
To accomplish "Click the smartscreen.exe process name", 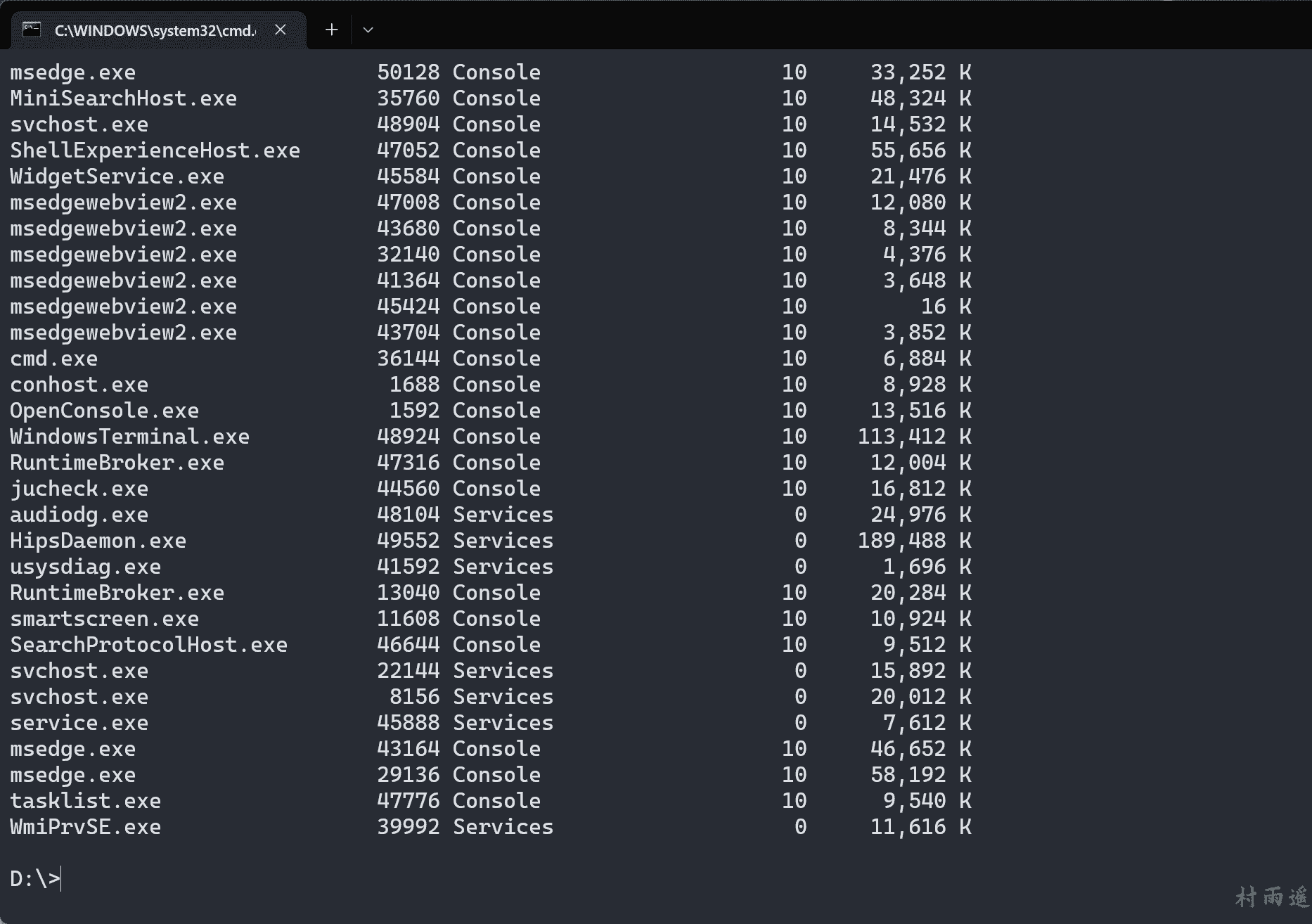I will [x=104, y=619].
